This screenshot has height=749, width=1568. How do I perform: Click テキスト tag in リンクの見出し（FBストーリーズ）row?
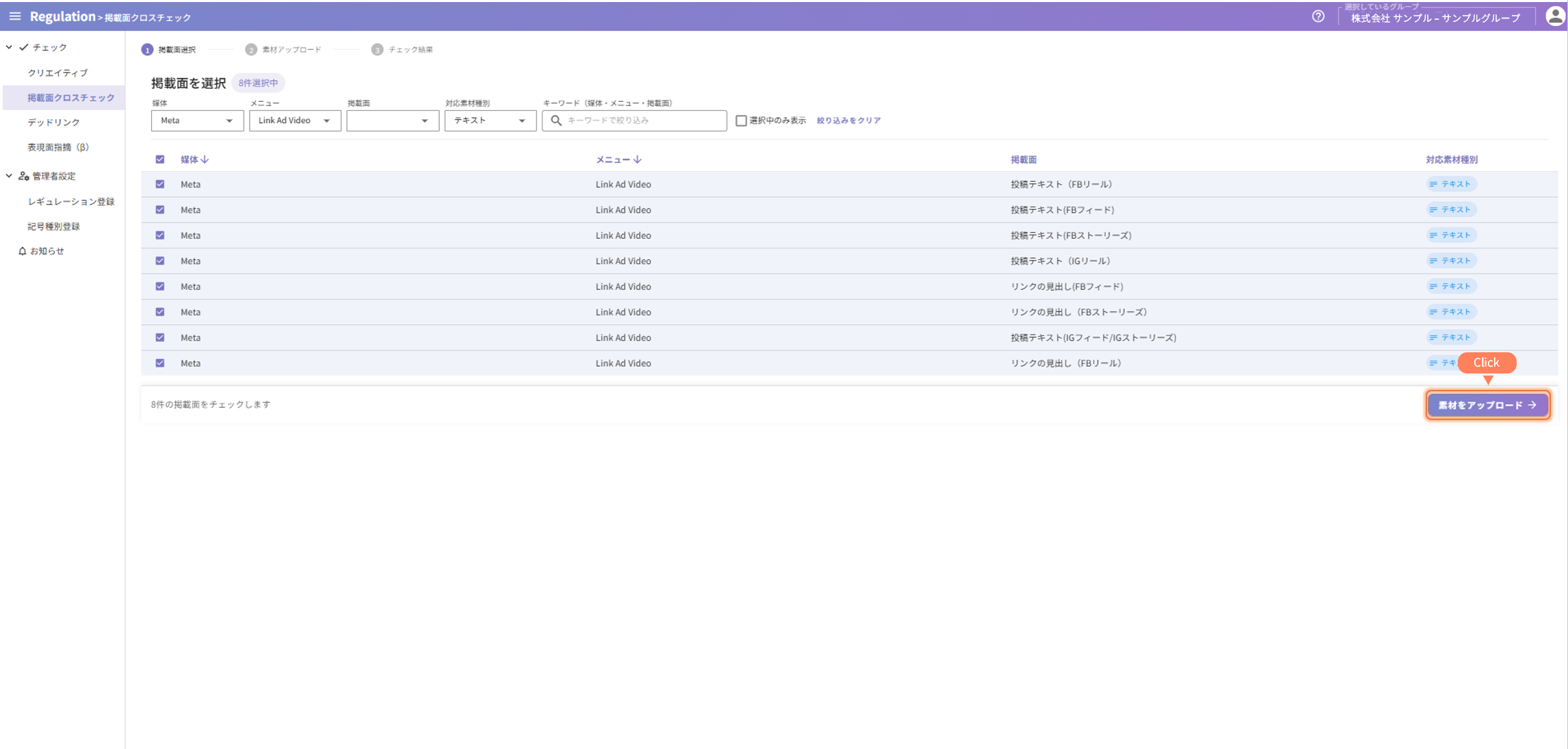1451,312
